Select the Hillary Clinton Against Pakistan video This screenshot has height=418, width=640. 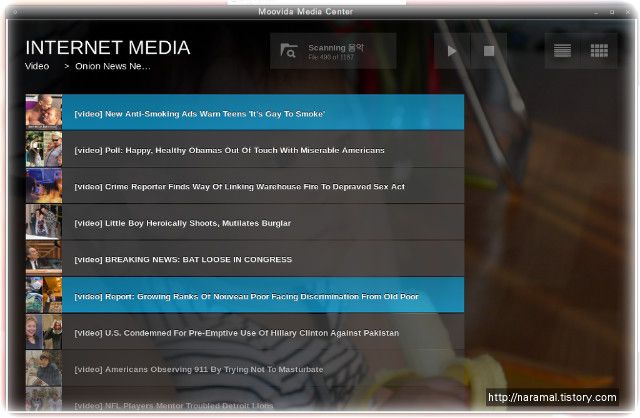[263, 332]
